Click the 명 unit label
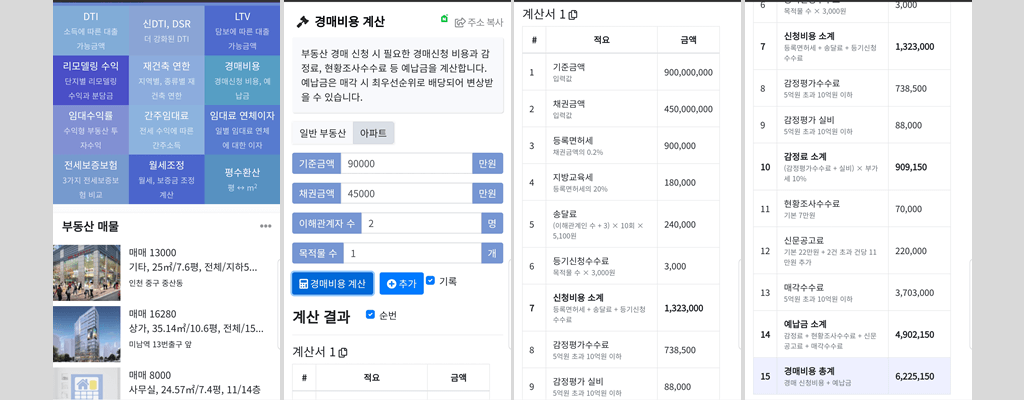Image resolution: width=1024 pixels, height=400 pixels. click(x=492, y=224)
